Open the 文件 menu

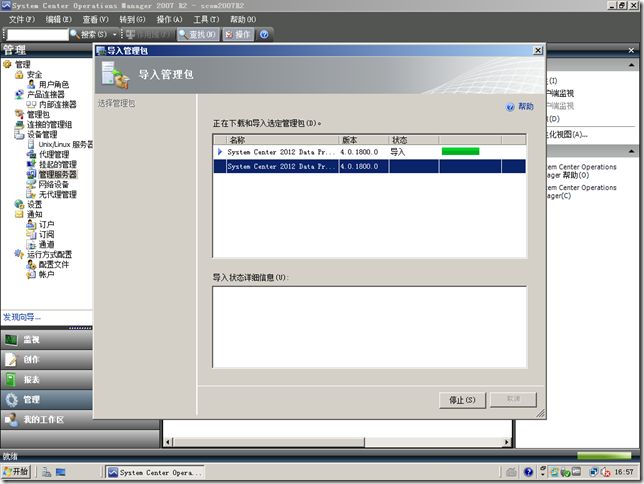click(x=22, y=19)
